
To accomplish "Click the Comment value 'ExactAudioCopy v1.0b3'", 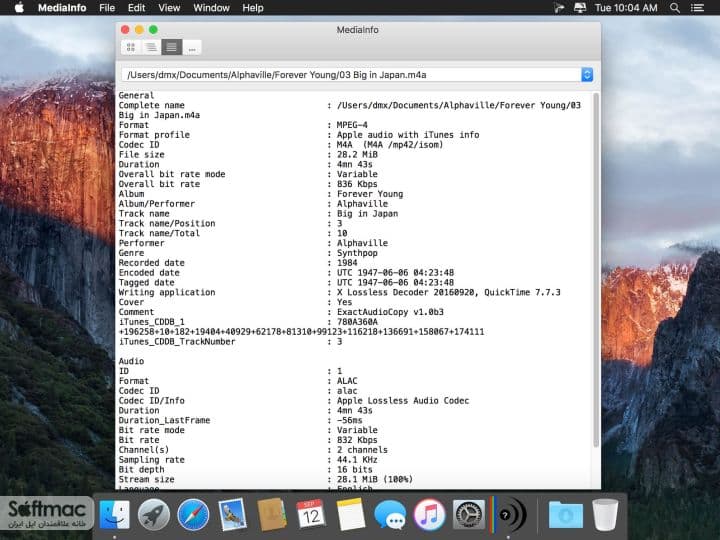I will (x=390, y=312).
